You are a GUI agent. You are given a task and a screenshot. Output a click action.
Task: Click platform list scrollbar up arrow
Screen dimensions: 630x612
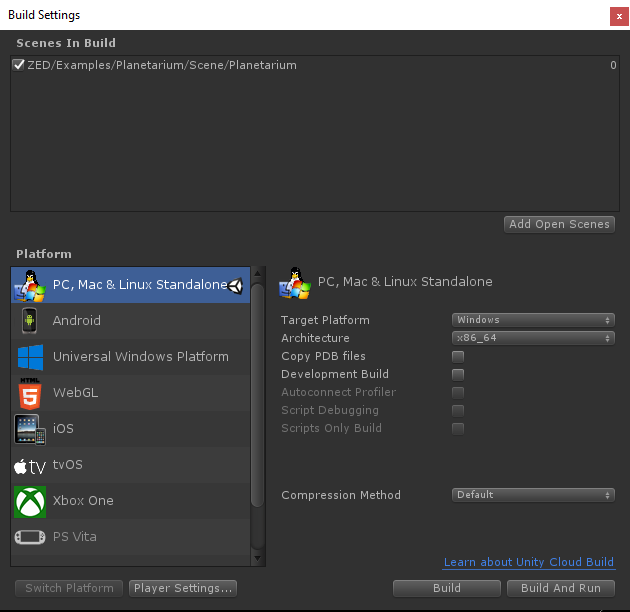tap(258, 274)
